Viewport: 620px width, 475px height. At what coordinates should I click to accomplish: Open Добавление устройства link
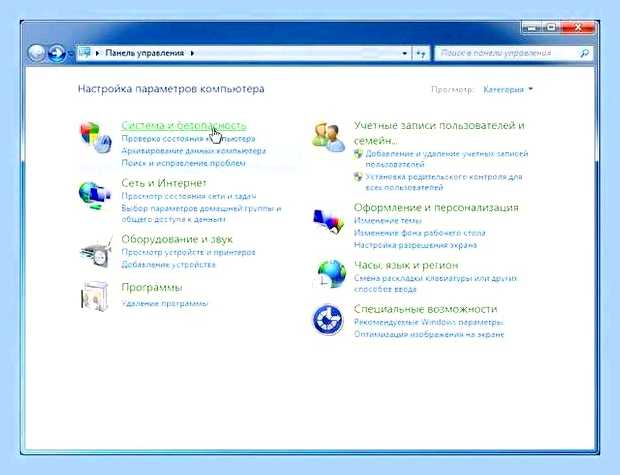(168, 264)
